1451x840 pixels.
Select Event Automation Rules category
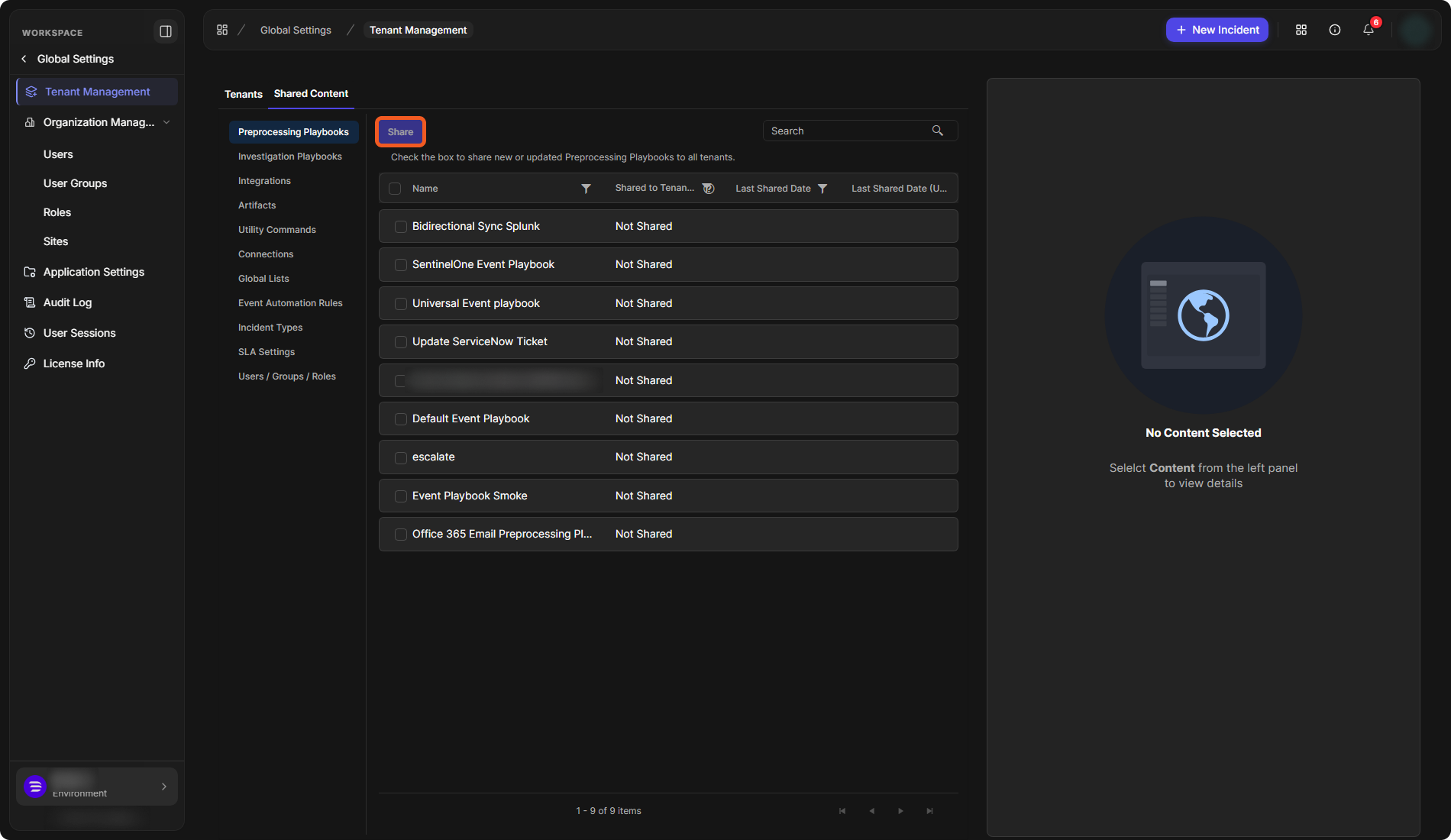290,303
